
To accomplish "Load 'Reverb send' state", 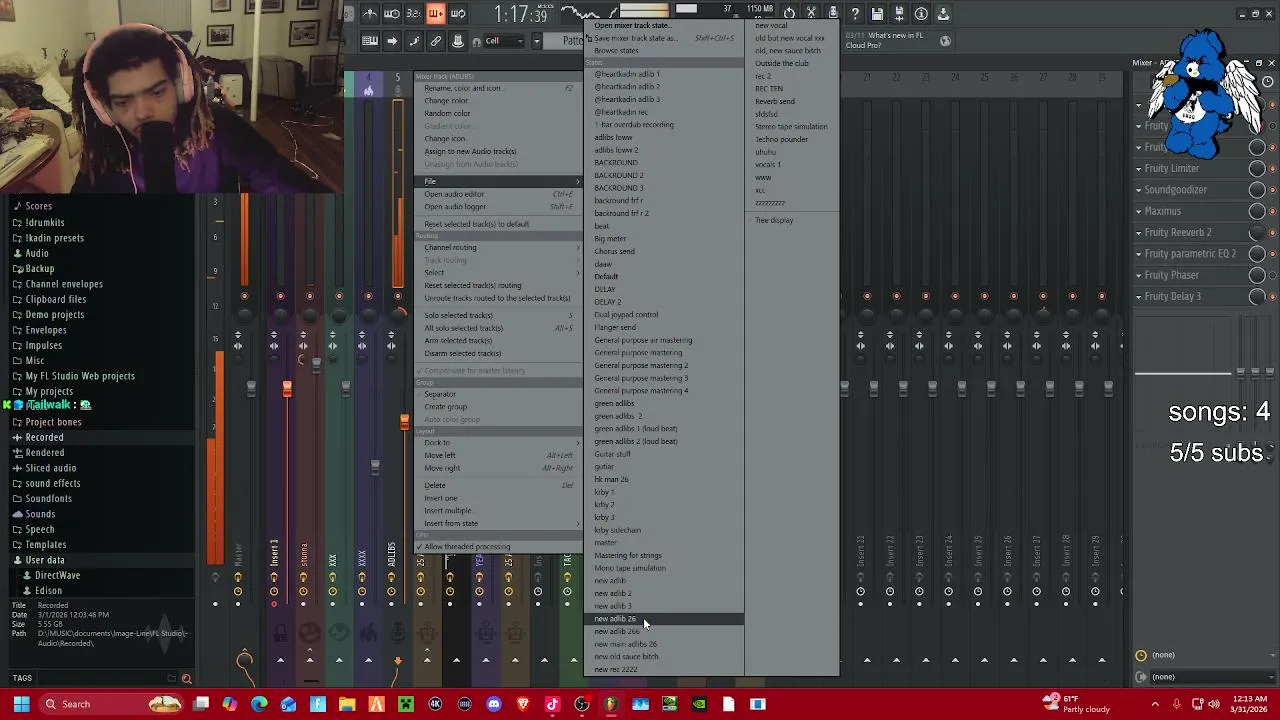I will pos(792,101).
